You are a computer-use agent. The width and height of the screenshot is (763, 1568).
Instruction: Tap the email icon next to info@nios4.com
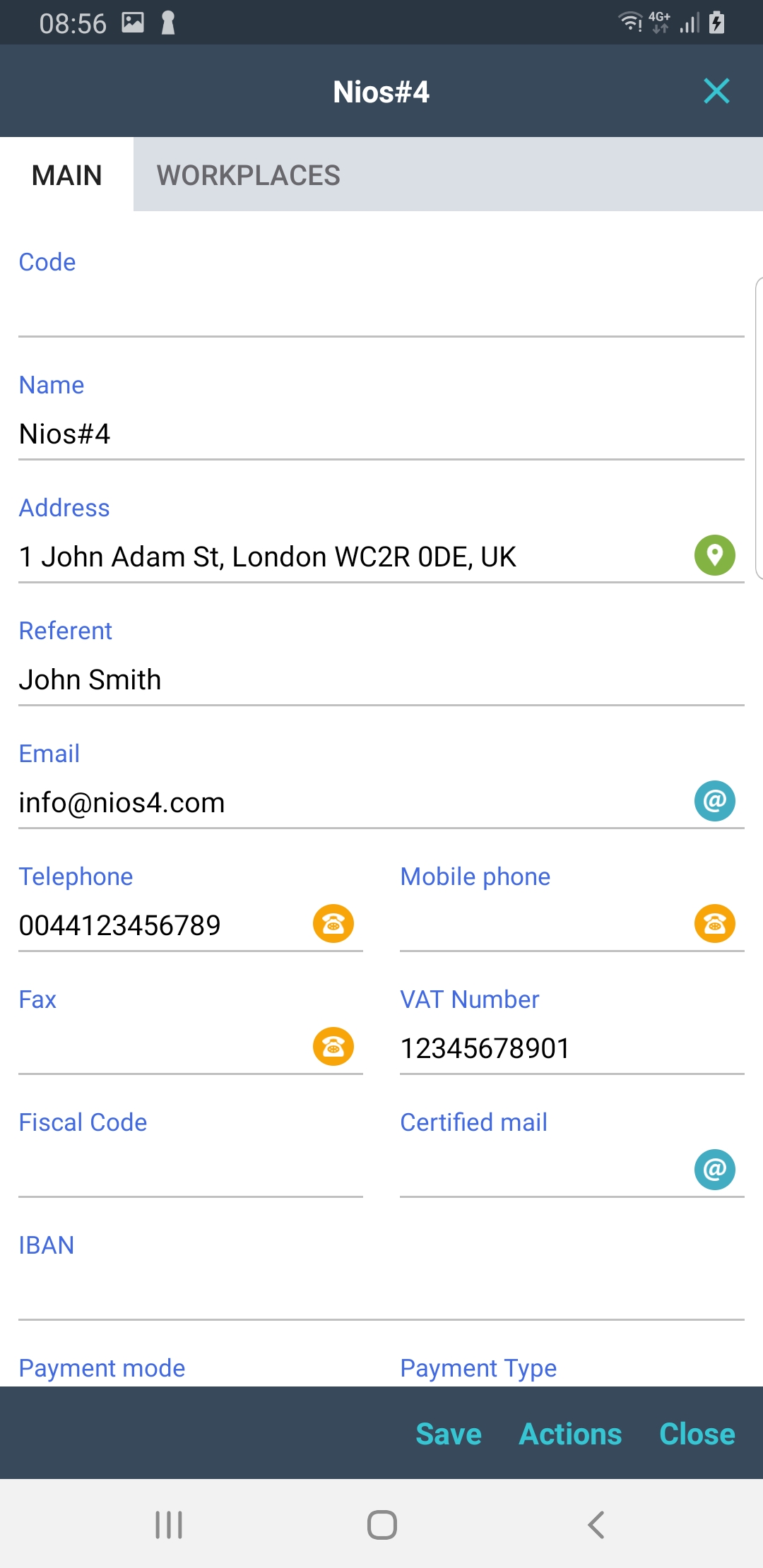click(x=714, y=801)
